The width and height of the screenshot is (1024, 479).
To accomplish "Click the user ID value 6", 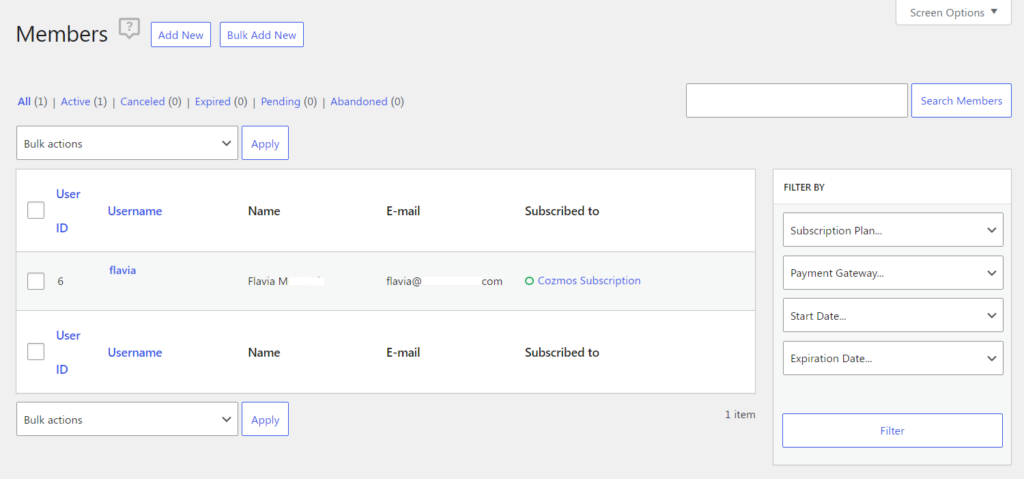I will coord(60,281).
